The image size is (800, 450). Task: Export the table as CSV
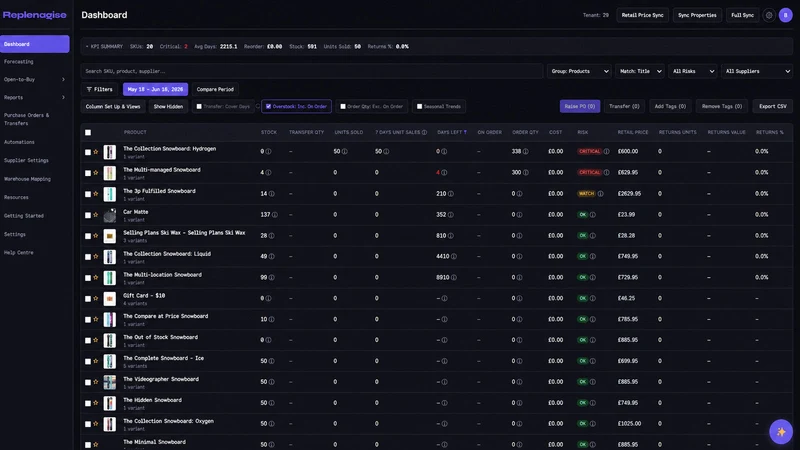click(772, 107)
